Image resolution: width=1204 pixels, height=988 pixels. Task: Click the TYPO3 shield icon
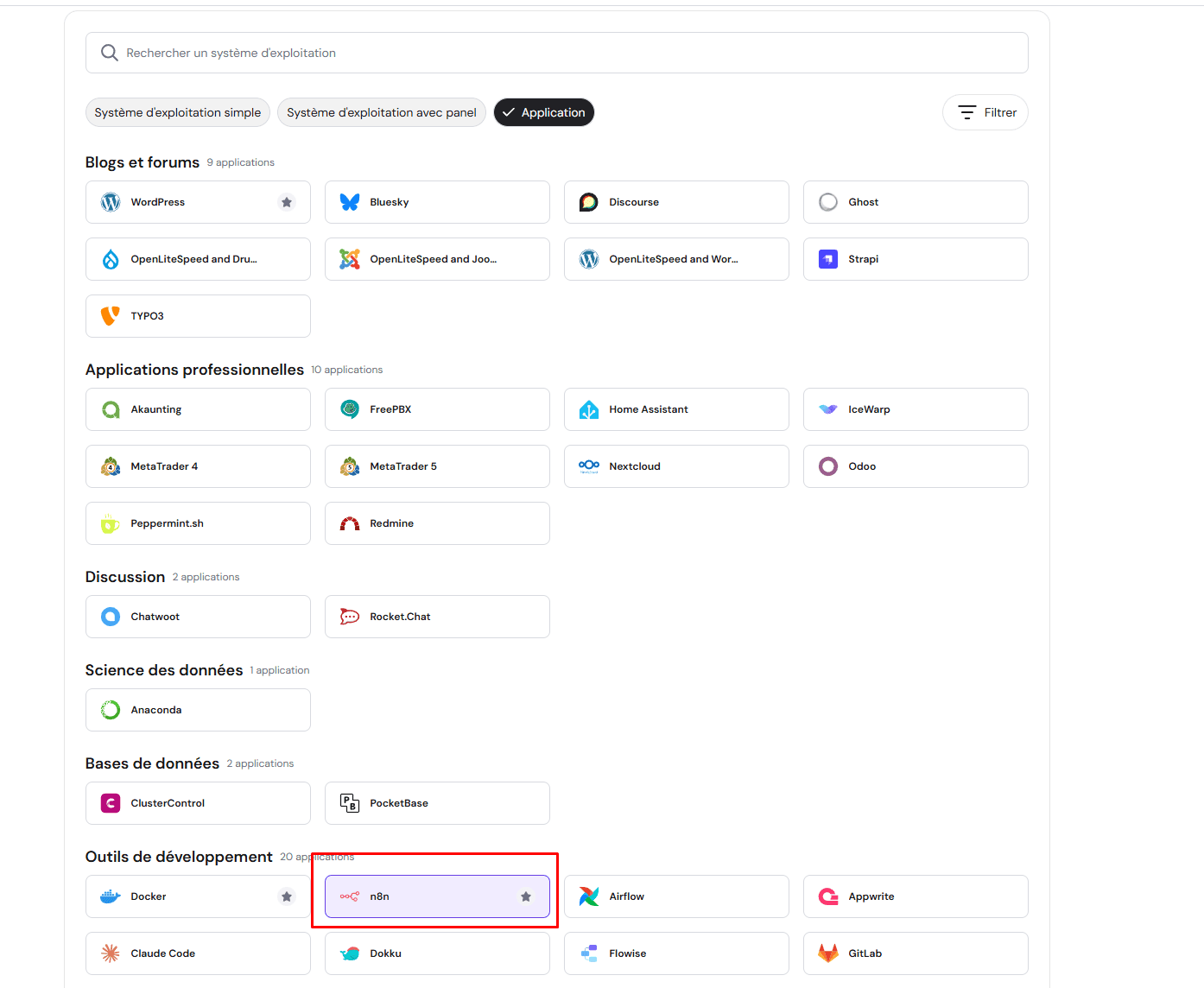pos(111,316)
